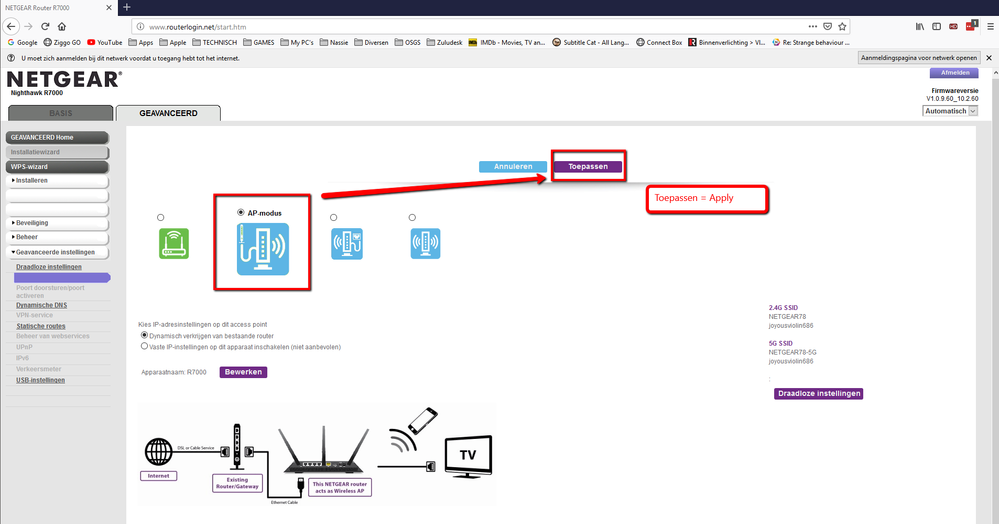Reload the router page
The image size is (999, 524).
[45, 27]
